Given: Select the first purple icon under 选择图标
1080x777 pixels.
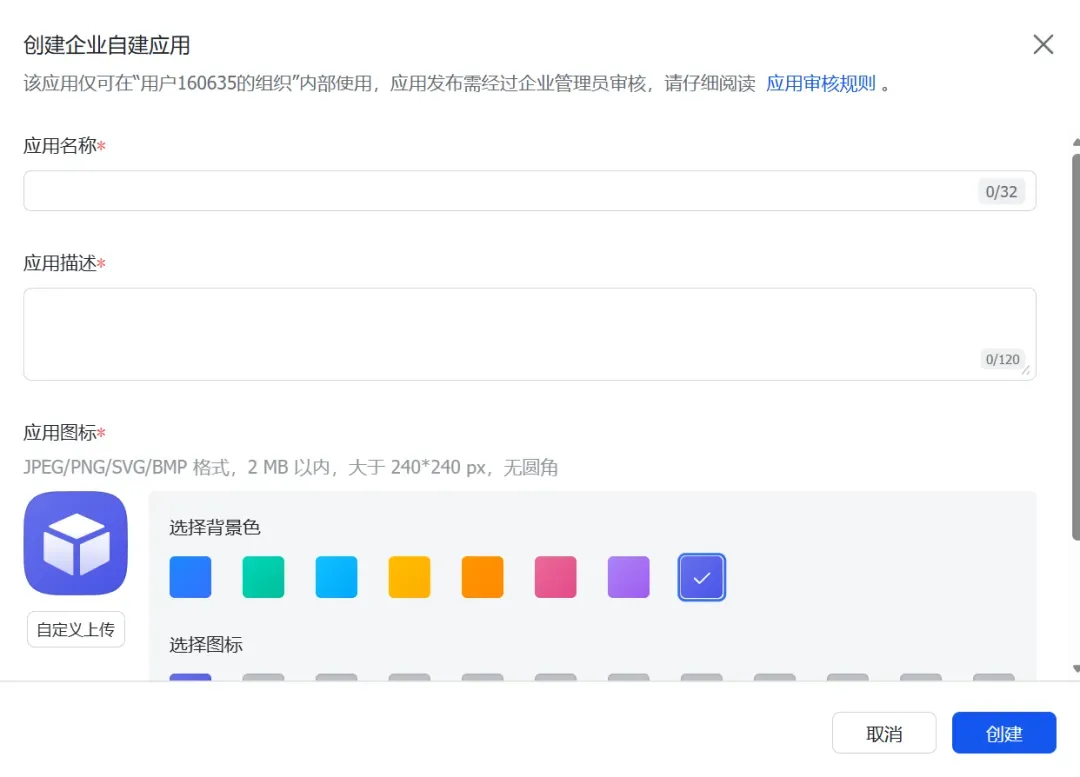Looking at the screenshot, I should (190, 677).
